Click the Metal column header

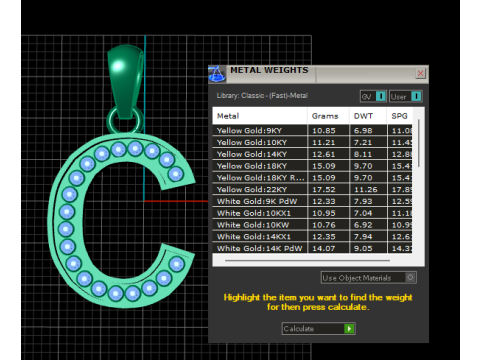coord(260,116)
